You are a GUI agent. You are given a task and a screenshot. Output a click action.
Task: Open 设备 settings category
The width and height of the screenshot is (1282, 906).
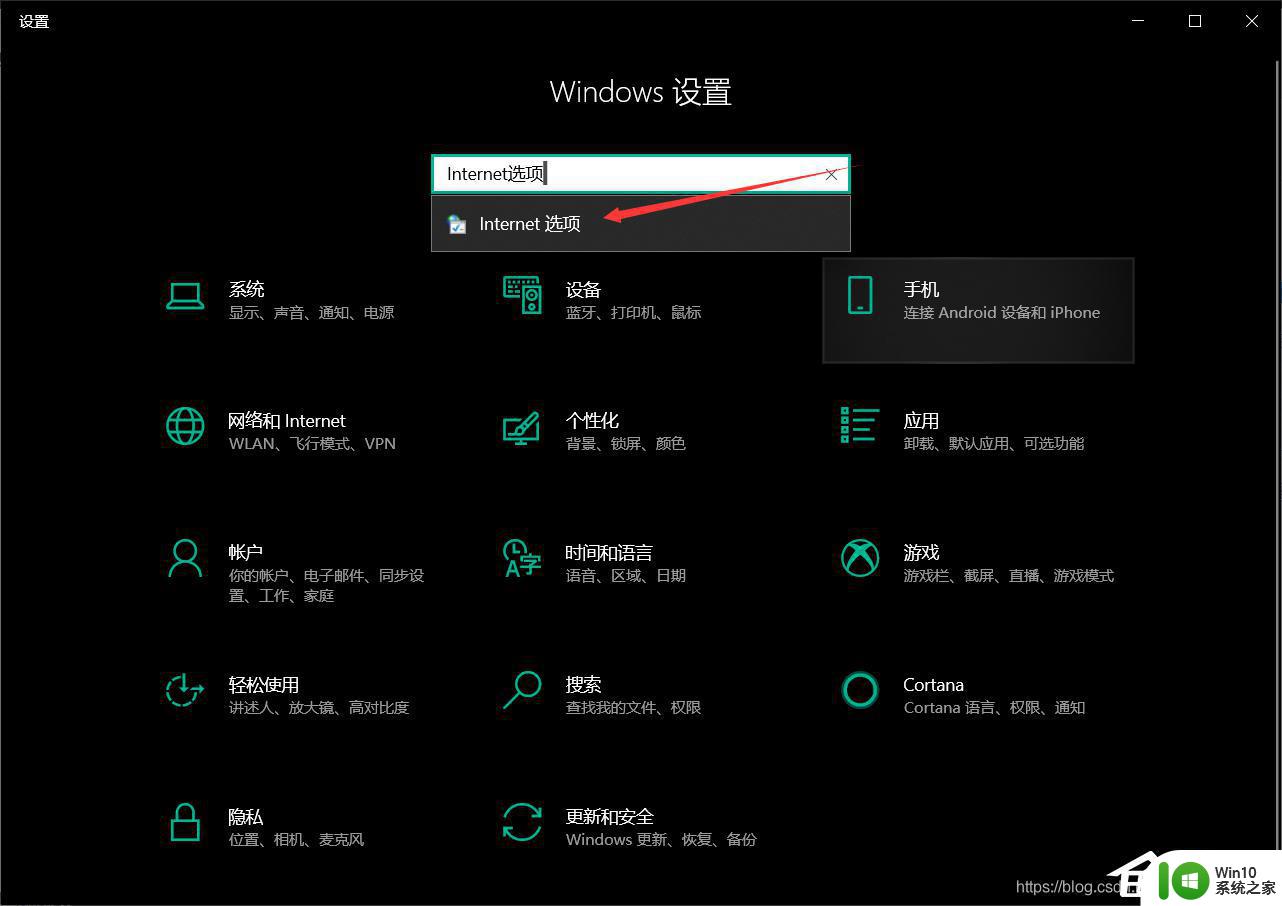tap(583, 289)
